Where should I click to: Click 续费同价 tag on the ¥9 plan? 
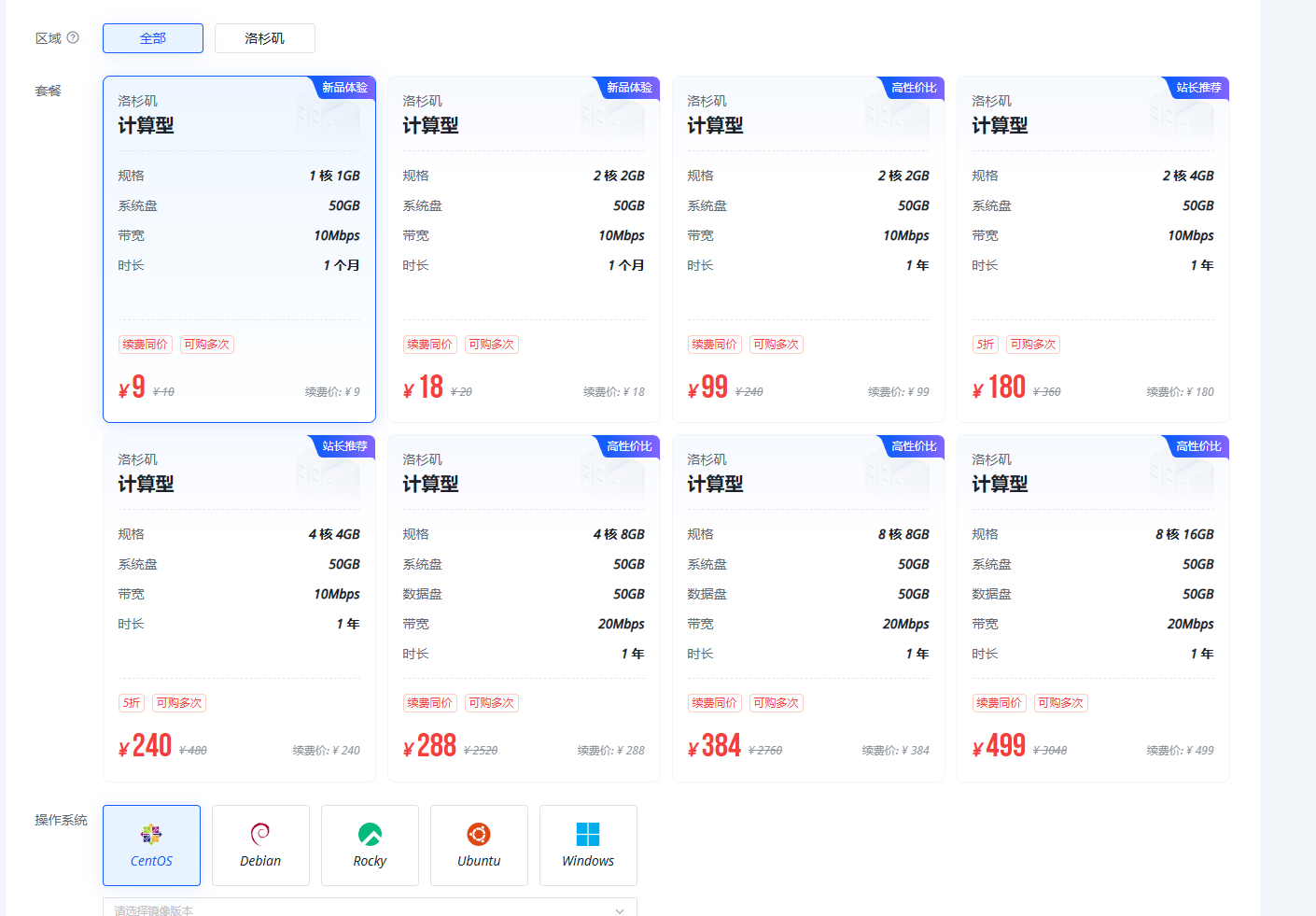pyautogui.click(x=146, y=345)
